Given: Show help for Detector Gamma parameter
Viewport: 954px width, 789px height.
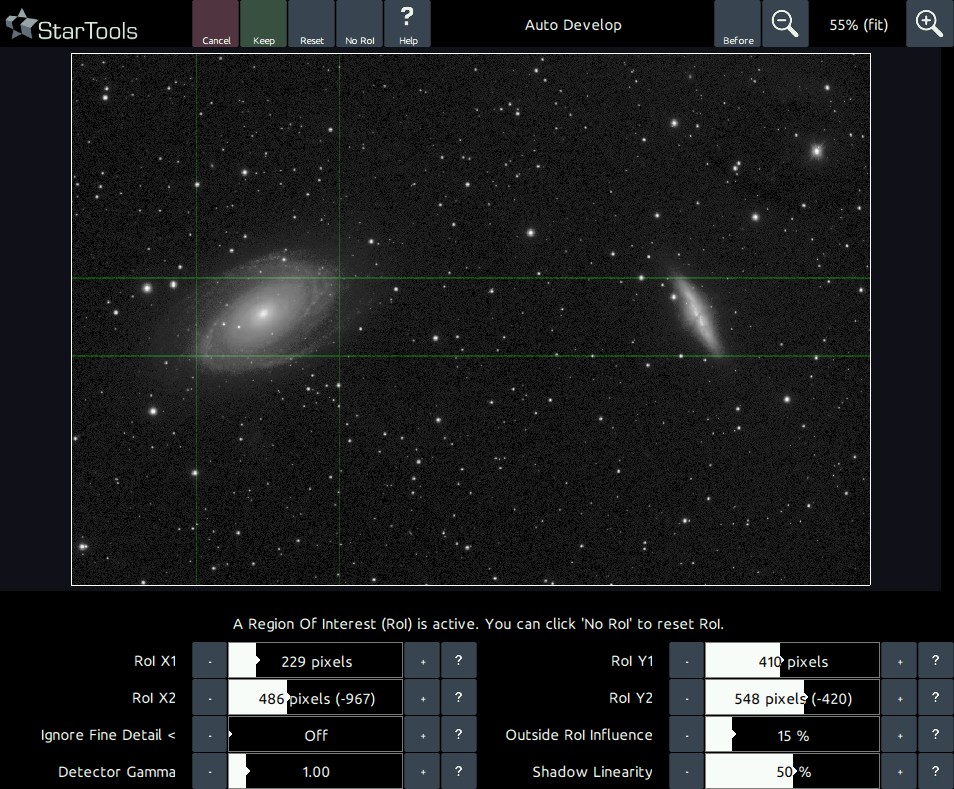Looking at the screenshot, I should pyautogui.click(x=458, y=771).
